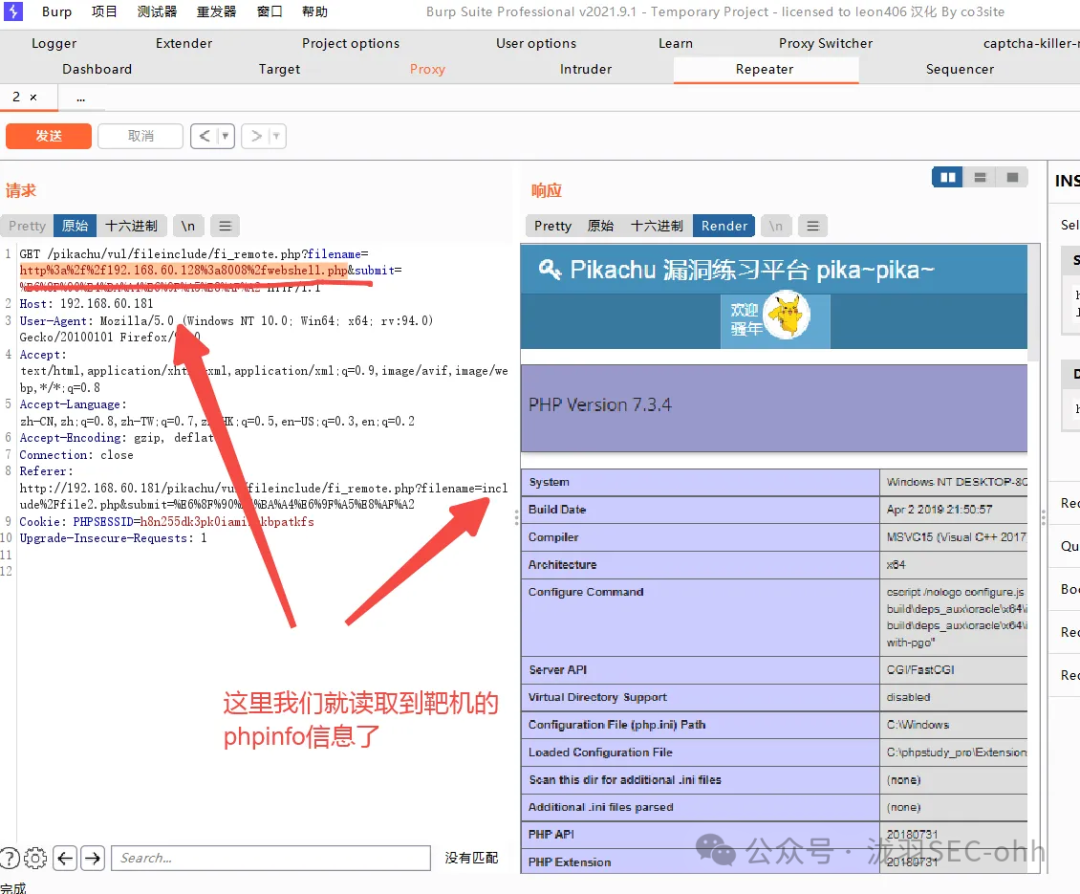Go forward to next request history

(256, 136)
